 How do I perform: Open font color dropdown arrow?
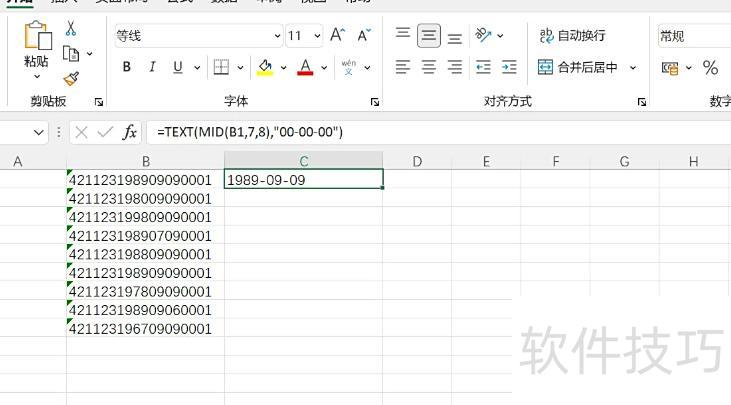pos(324,68)
